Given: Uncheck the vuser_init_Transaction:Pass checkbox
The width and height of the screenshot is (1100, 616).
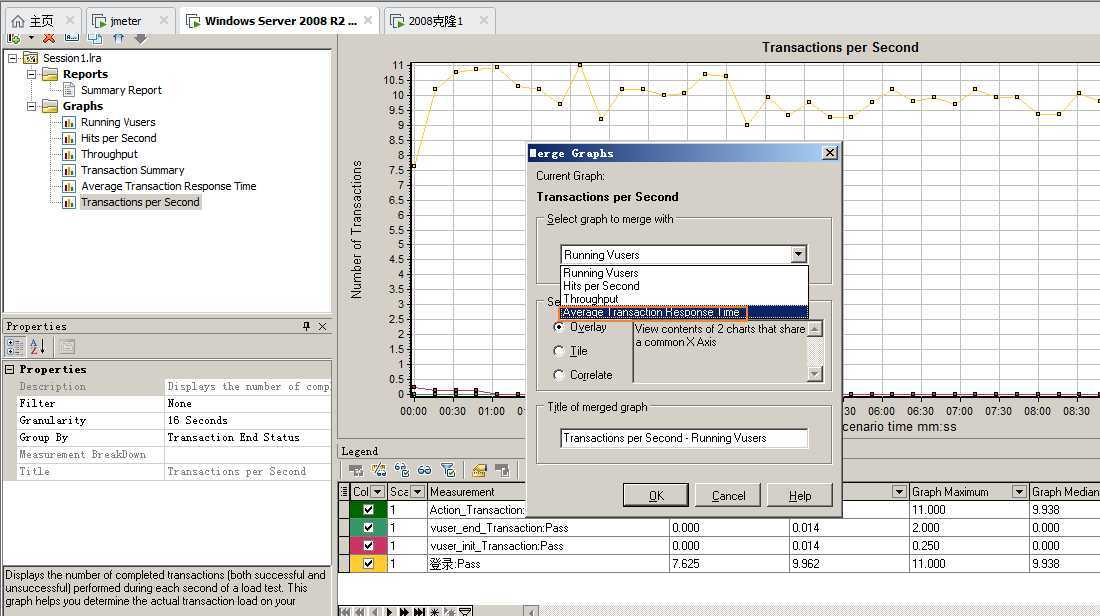Looking at the screenshot, I should coord(368,545).
